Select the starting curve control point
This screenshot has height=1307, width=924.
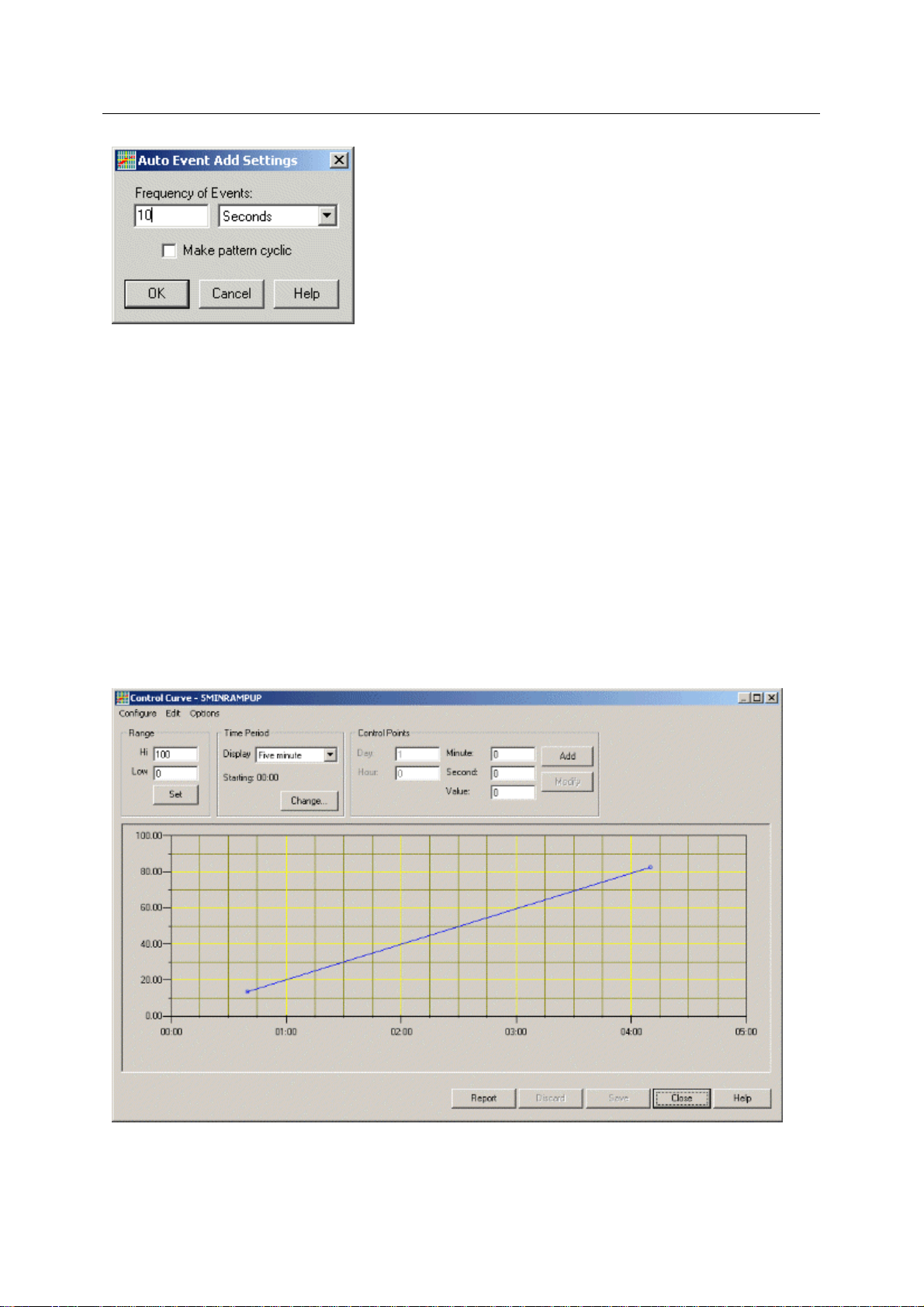[x=247, y=991]
